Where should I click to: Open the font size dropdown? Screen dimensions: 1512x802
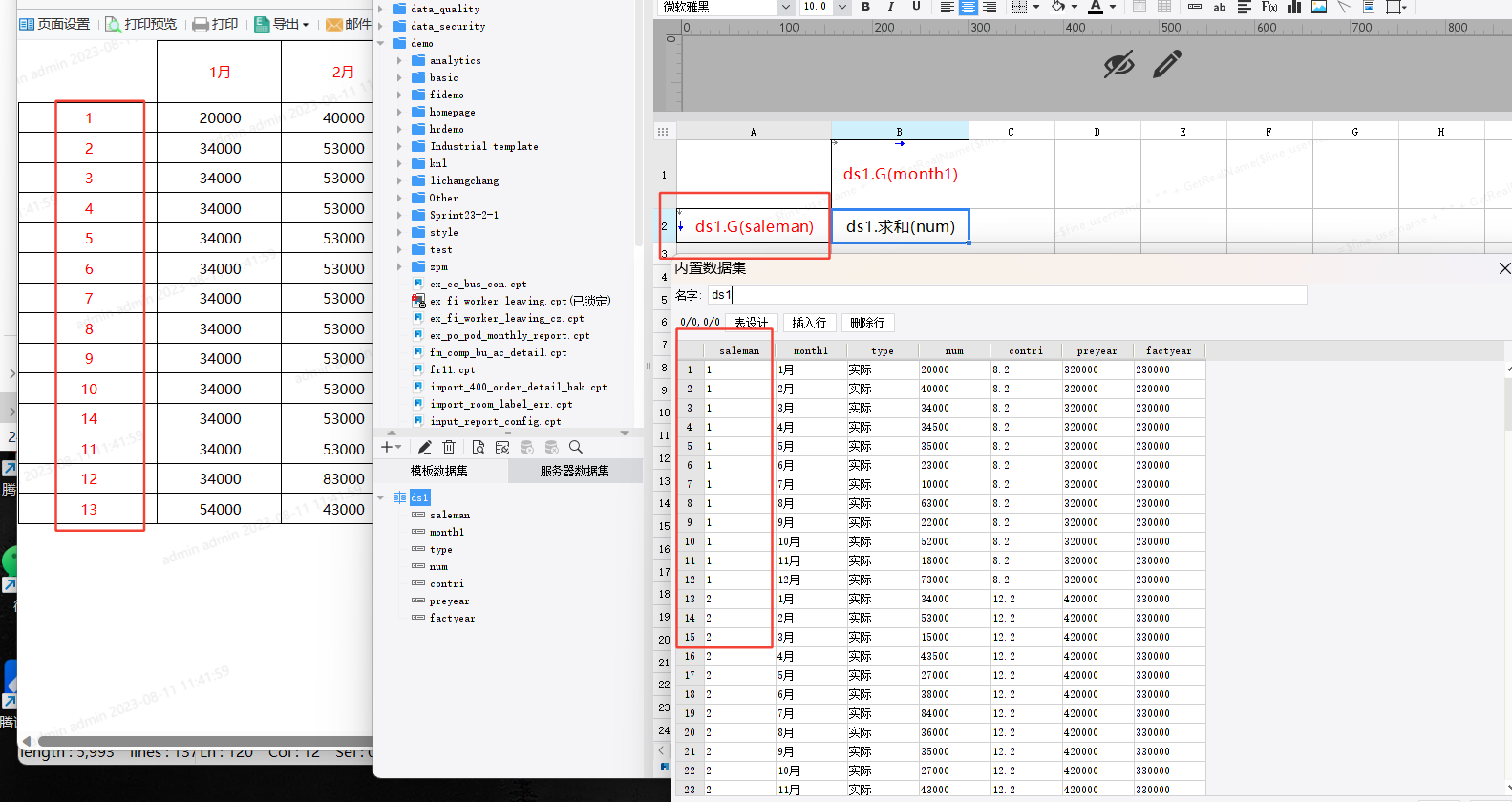pos(841,7)
